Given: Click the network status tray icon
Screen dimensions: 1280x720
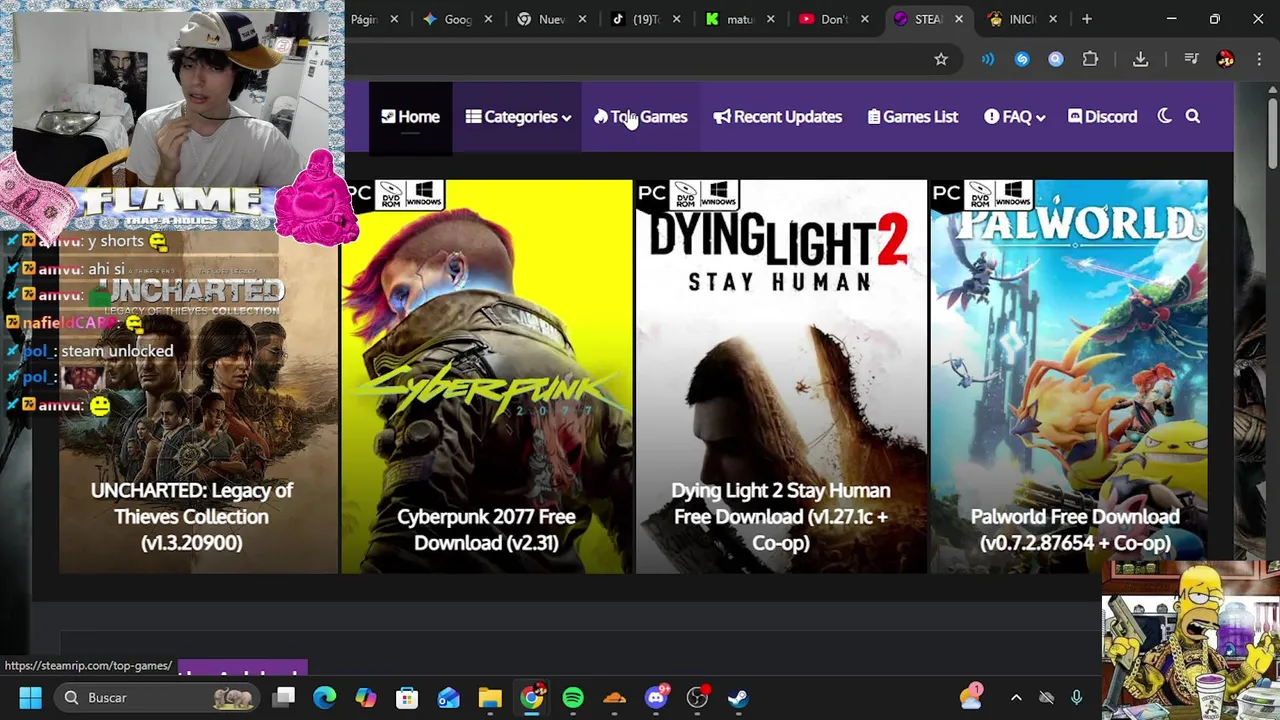Looking at the screenshot, I should tap(1046, 697).
